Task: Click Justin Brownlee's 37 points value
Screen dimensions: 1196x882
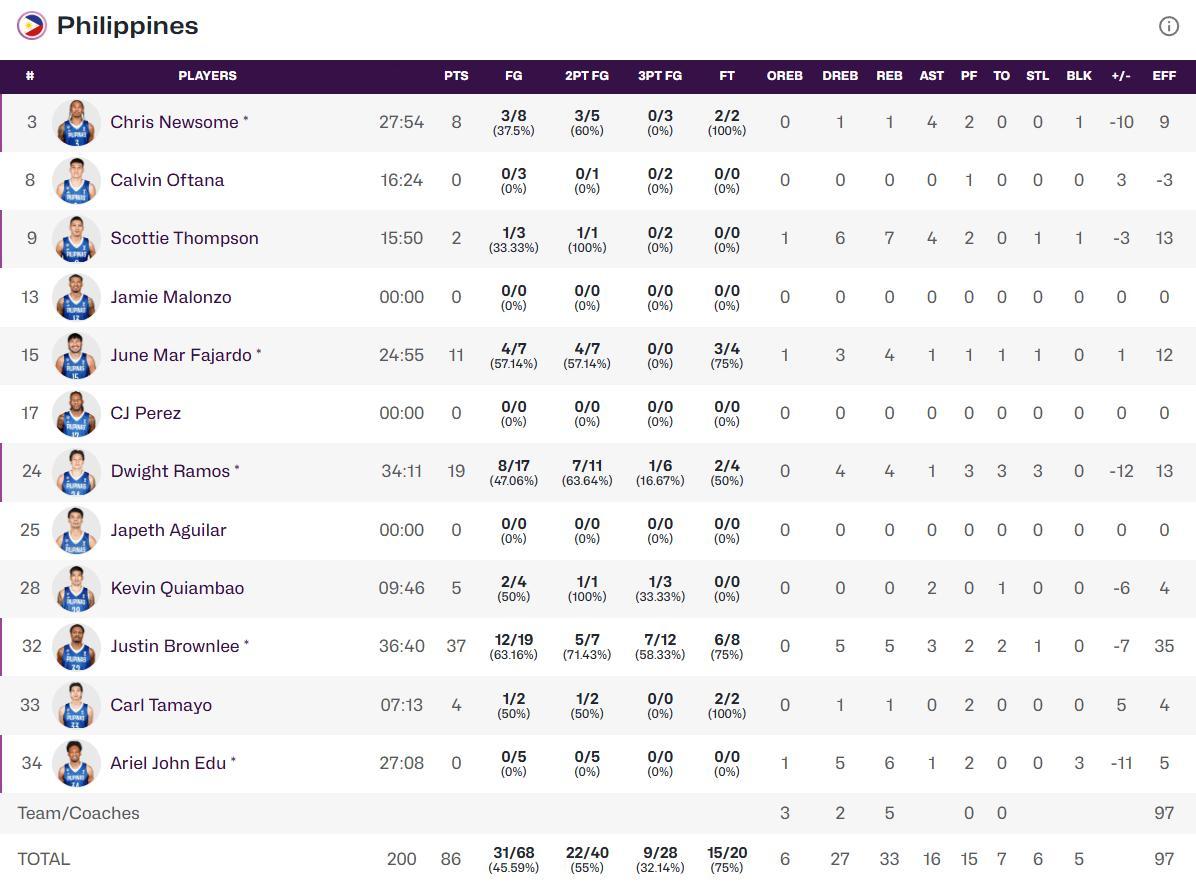Action: [456, 646]
